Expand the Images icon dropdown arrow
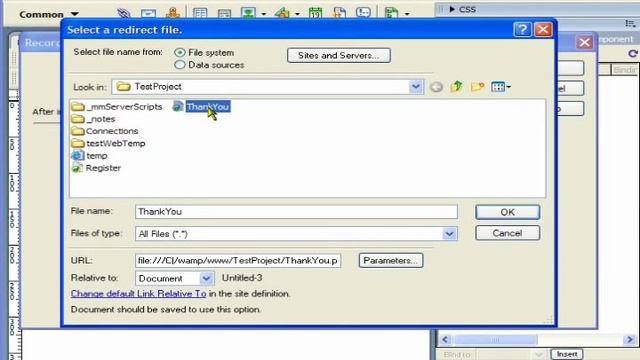The image size is (640, 360). tap(264, 14)
